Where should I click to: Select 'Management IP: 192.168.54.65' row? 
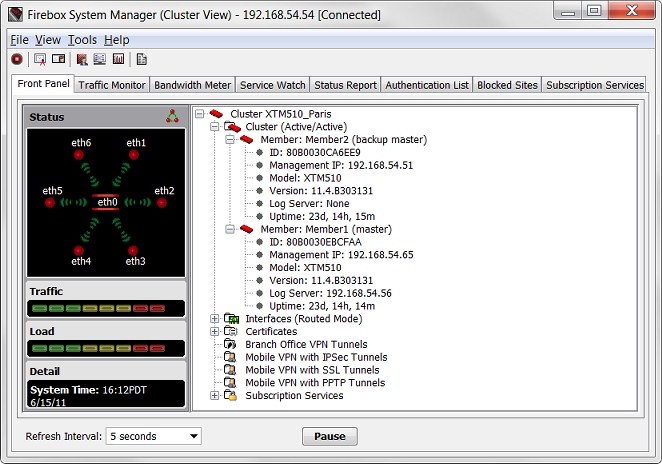pyautogui.click(x=341, y=255)
